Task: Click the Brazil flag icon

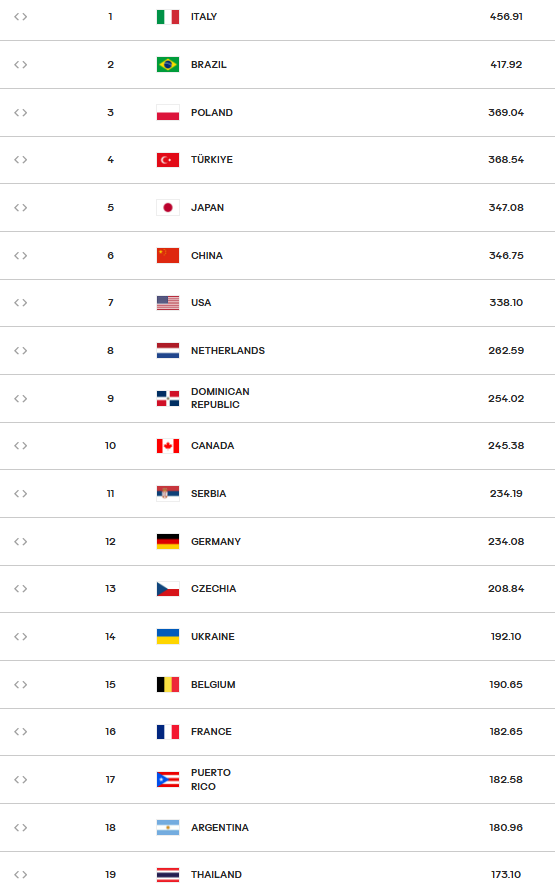Action: tap(168, 65)
